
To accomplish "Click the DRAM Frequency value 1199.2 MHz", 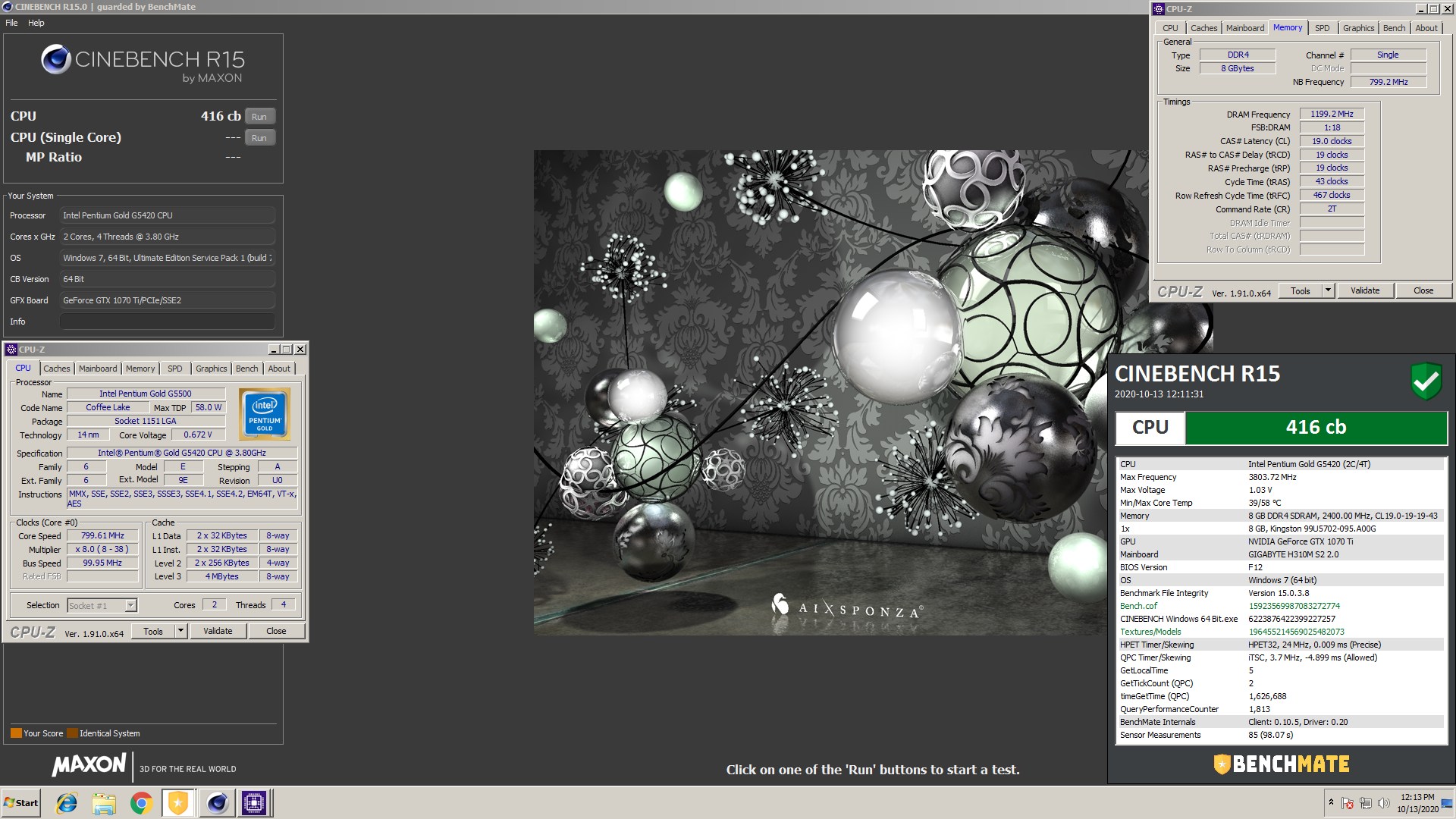I will (x=1332, y=114).
